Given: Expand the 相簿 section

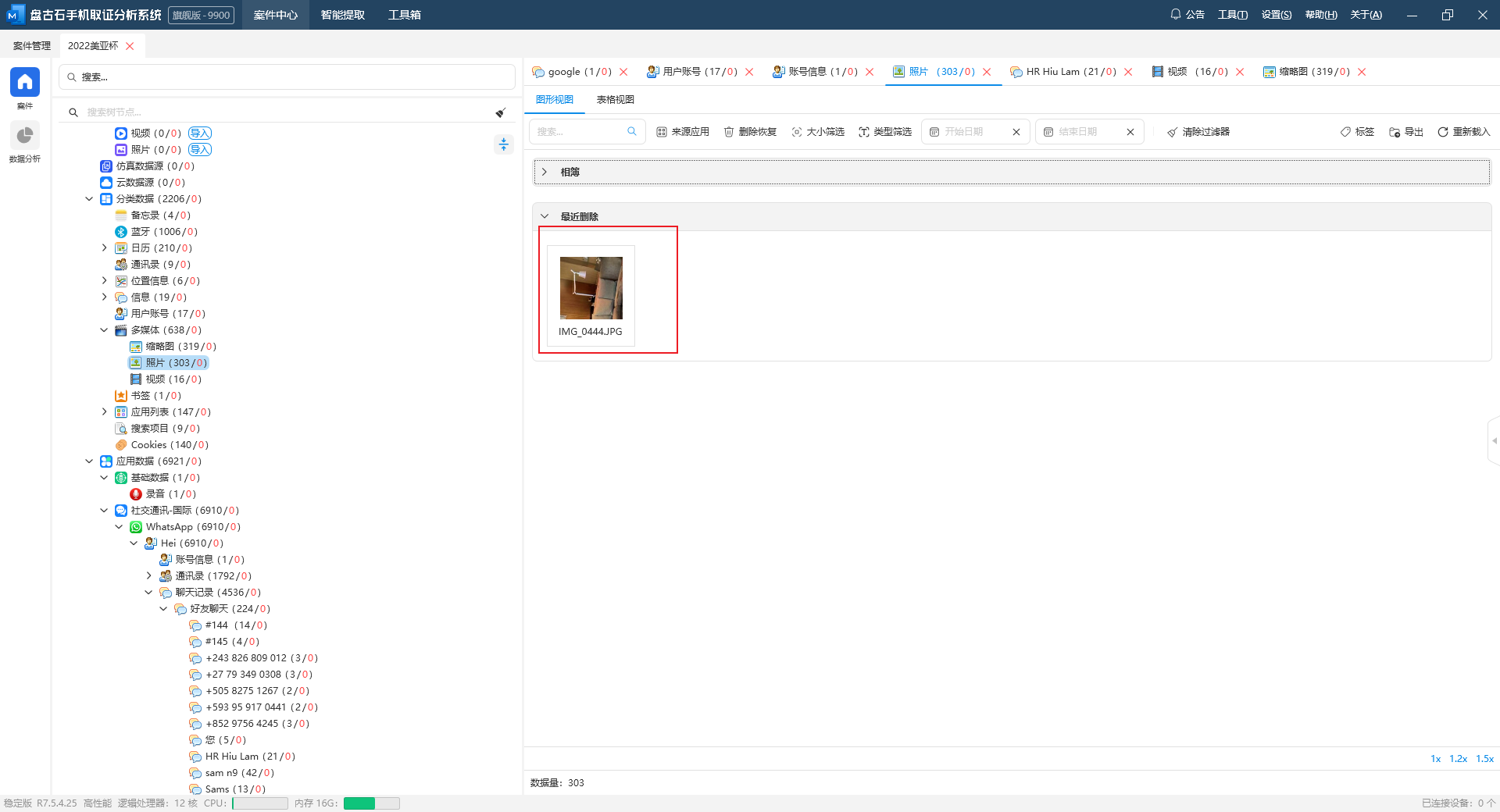Looking at the screenshot, I should pyautogui.click(x=545, y=172).
